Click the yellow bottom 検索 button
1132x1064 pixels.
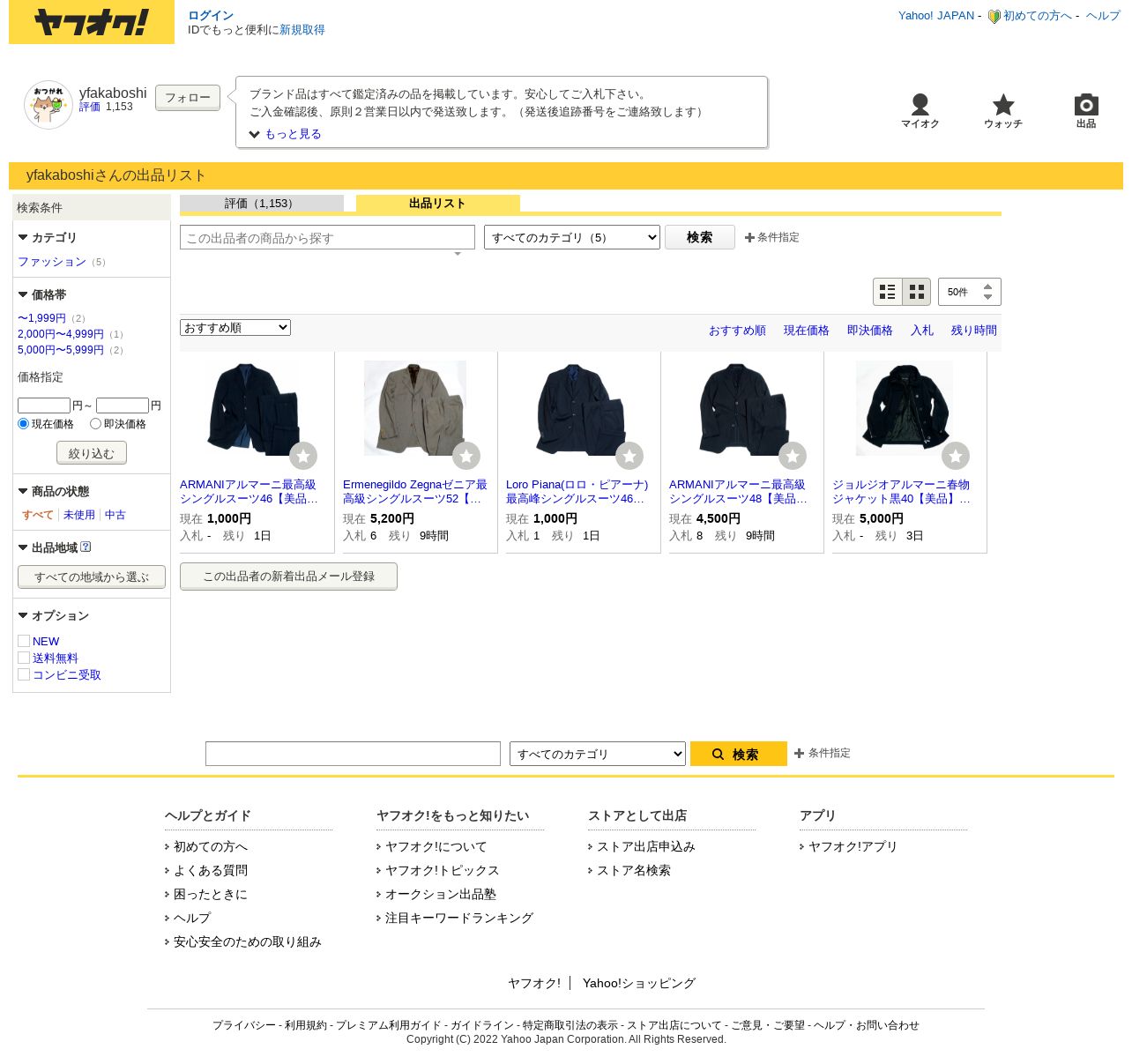tap(739, 754)
